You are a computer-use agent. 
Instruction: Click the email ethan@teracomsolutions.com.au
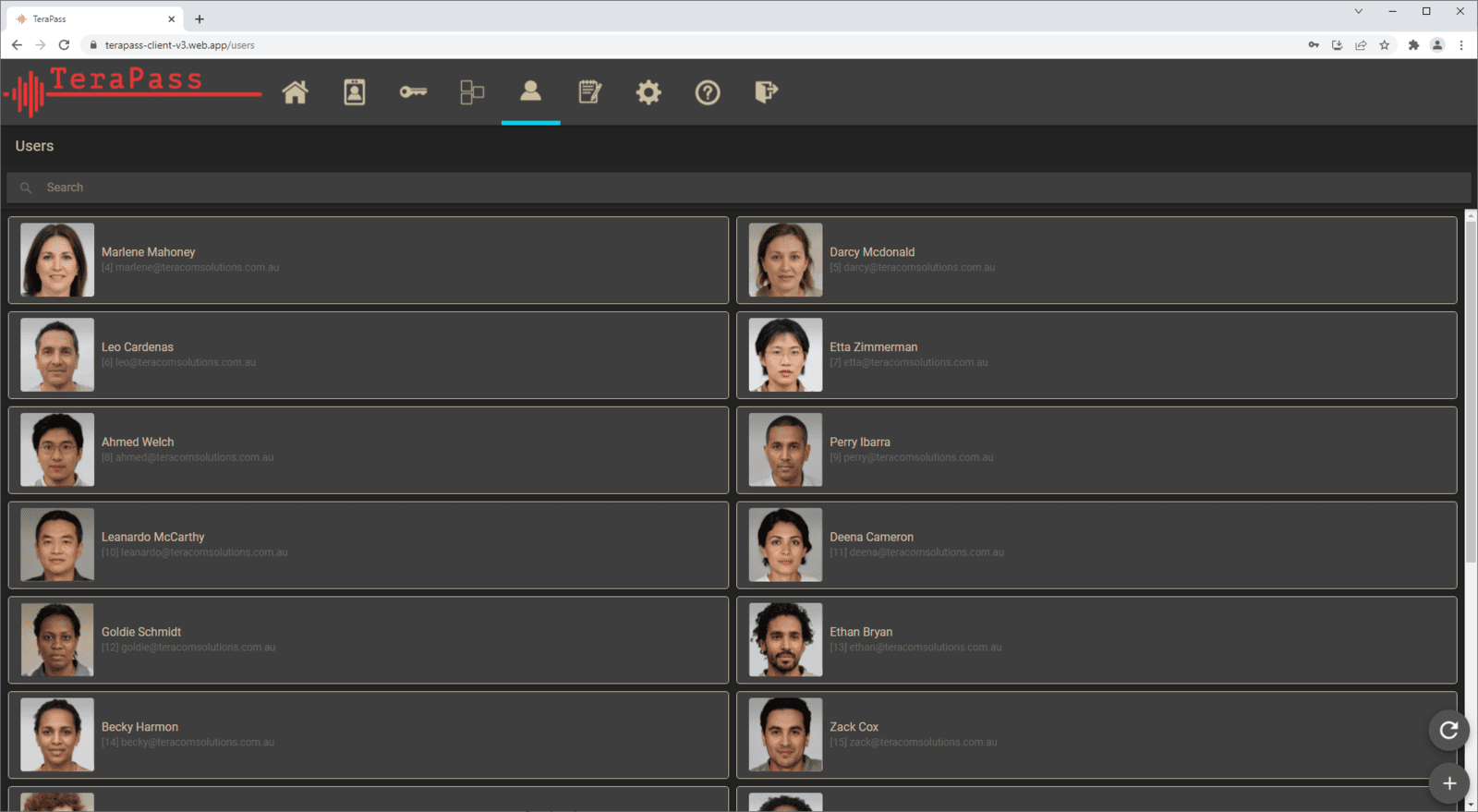pyautogui.click(x=926, y=648)
